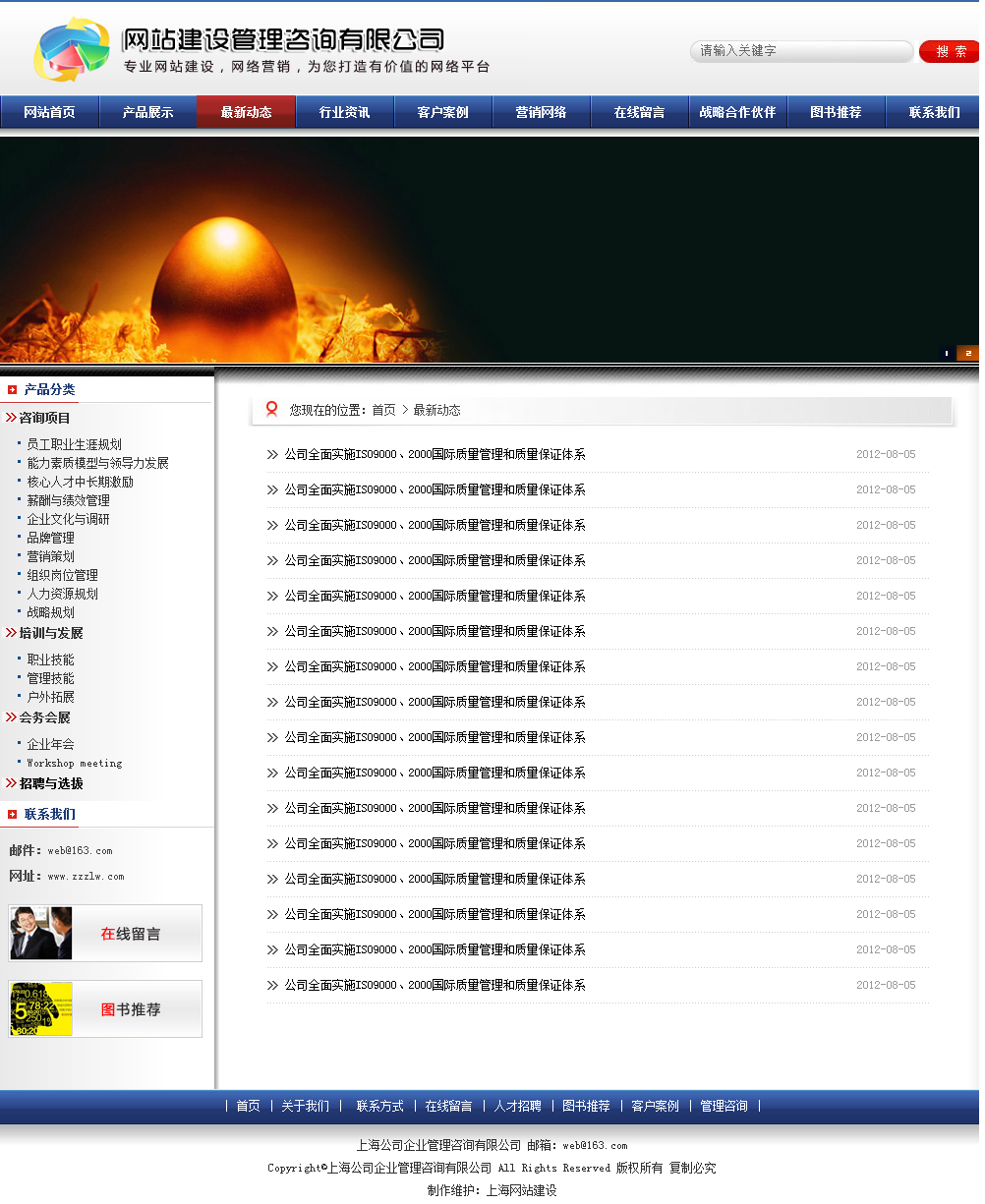Click the location pin icon in breadcrumb
This screenshot has width=985, height=1204.
[x=272, y=410]
